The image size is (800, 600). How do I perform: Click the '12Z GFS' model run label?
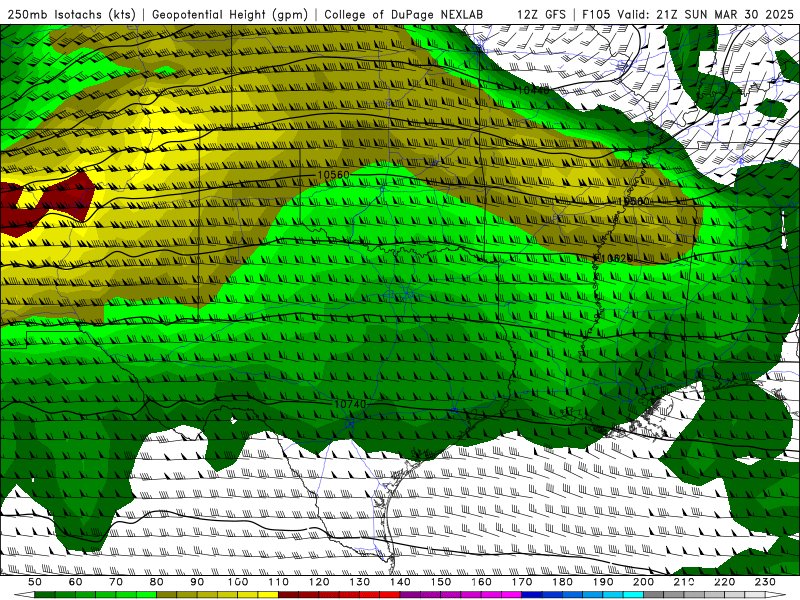[541, 14]
